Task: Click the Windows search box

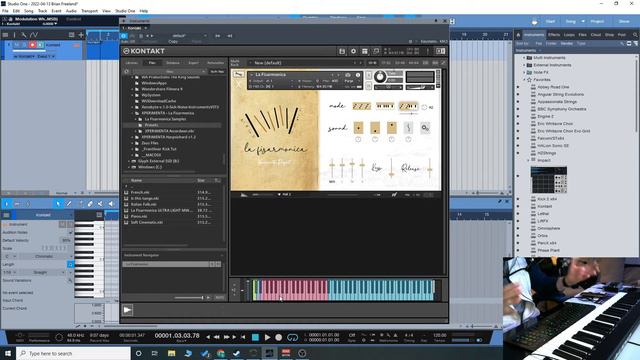Action: [x=73, y=353]
